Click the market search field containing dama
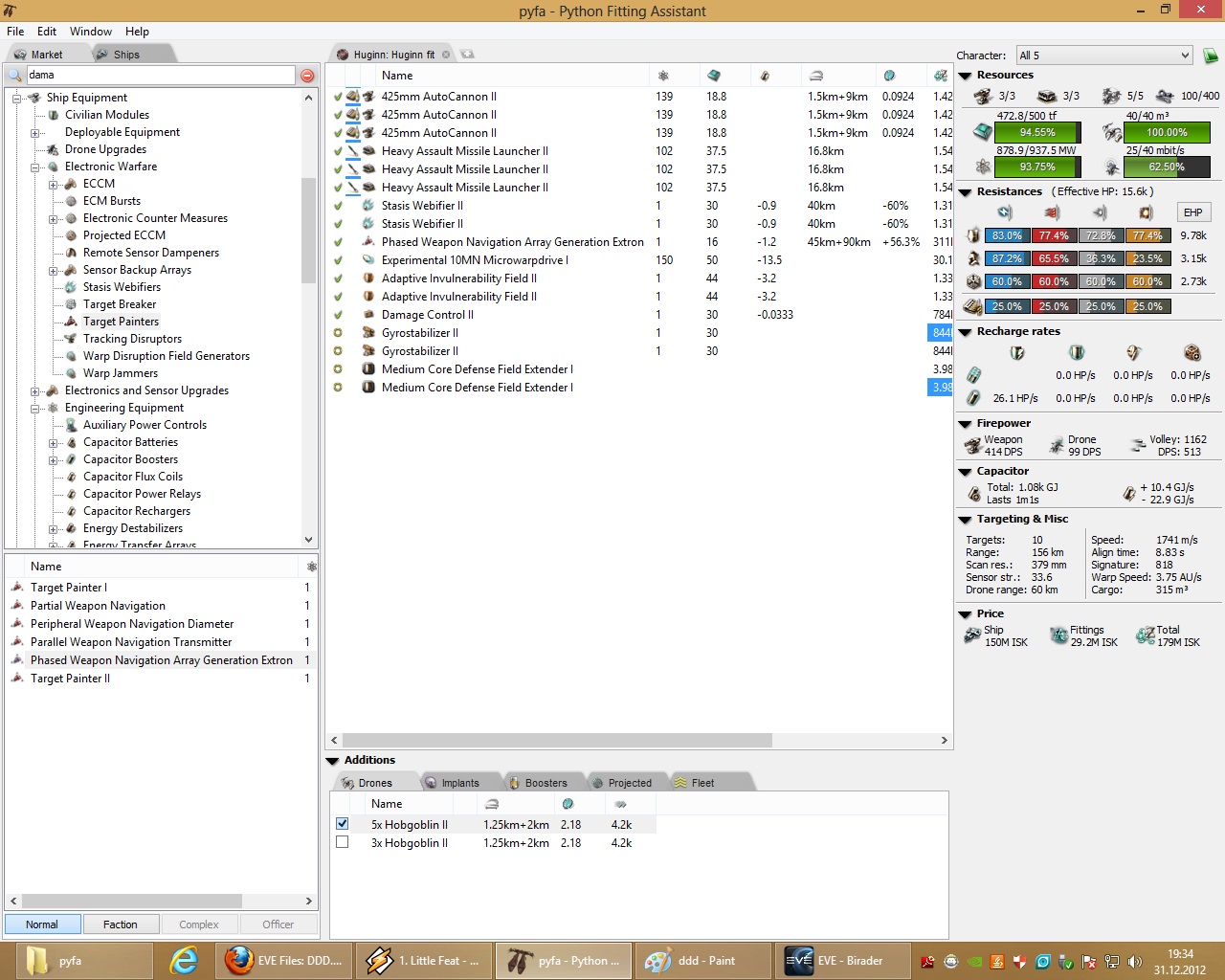The width and height of the screenshot is (1225, 980). 160,75
